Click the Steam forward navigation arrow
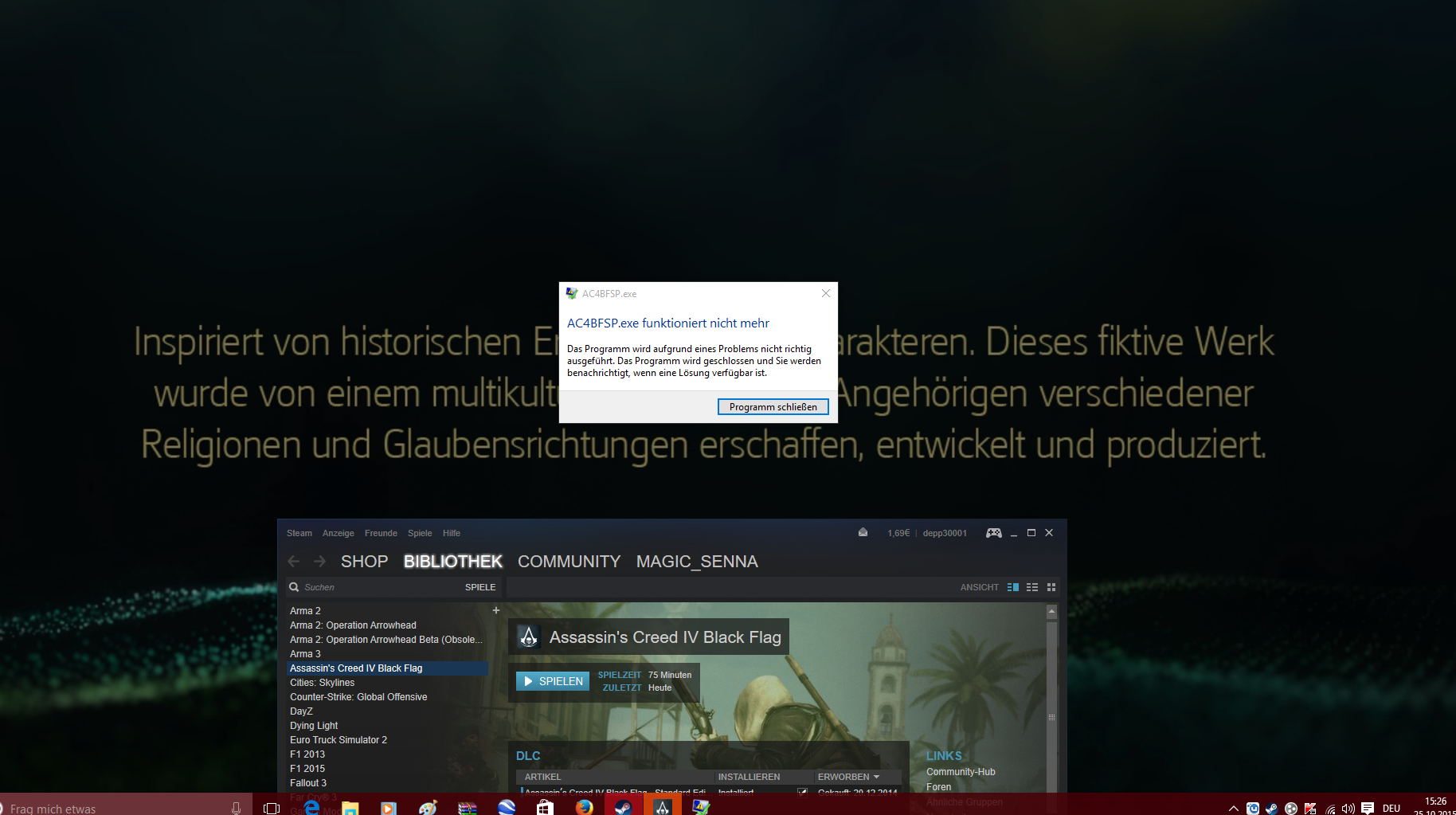 pos(319,562)
